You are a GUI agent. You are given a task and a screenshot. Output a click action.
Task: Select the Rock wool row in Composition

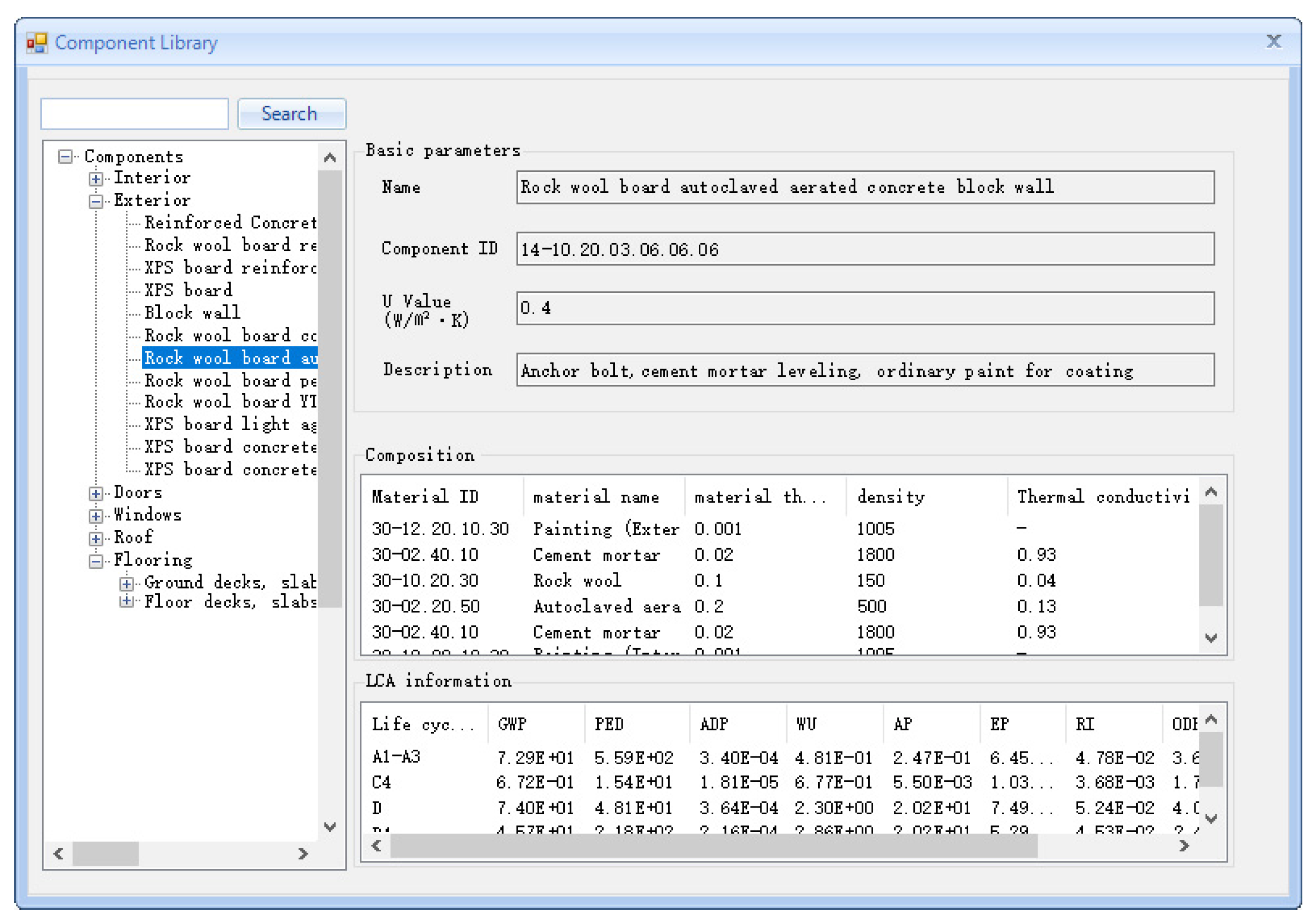577,581
